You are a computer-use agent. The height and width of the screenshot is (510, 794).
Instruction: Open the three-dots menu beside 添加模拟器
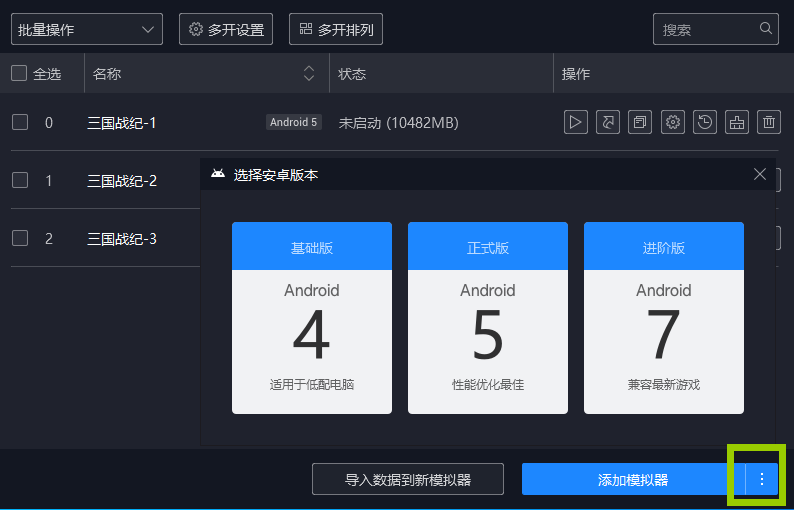(762, 479)
